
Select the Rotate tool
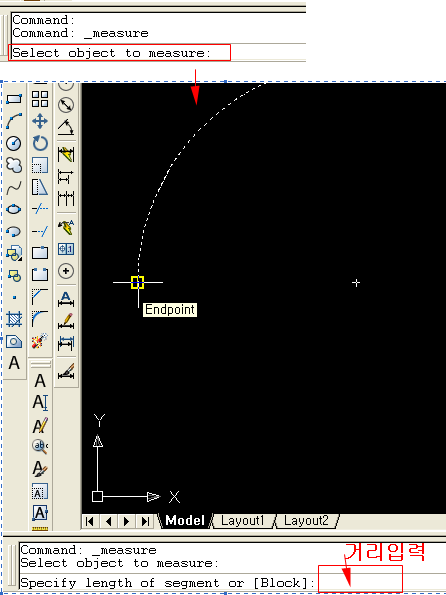point(40,143)
